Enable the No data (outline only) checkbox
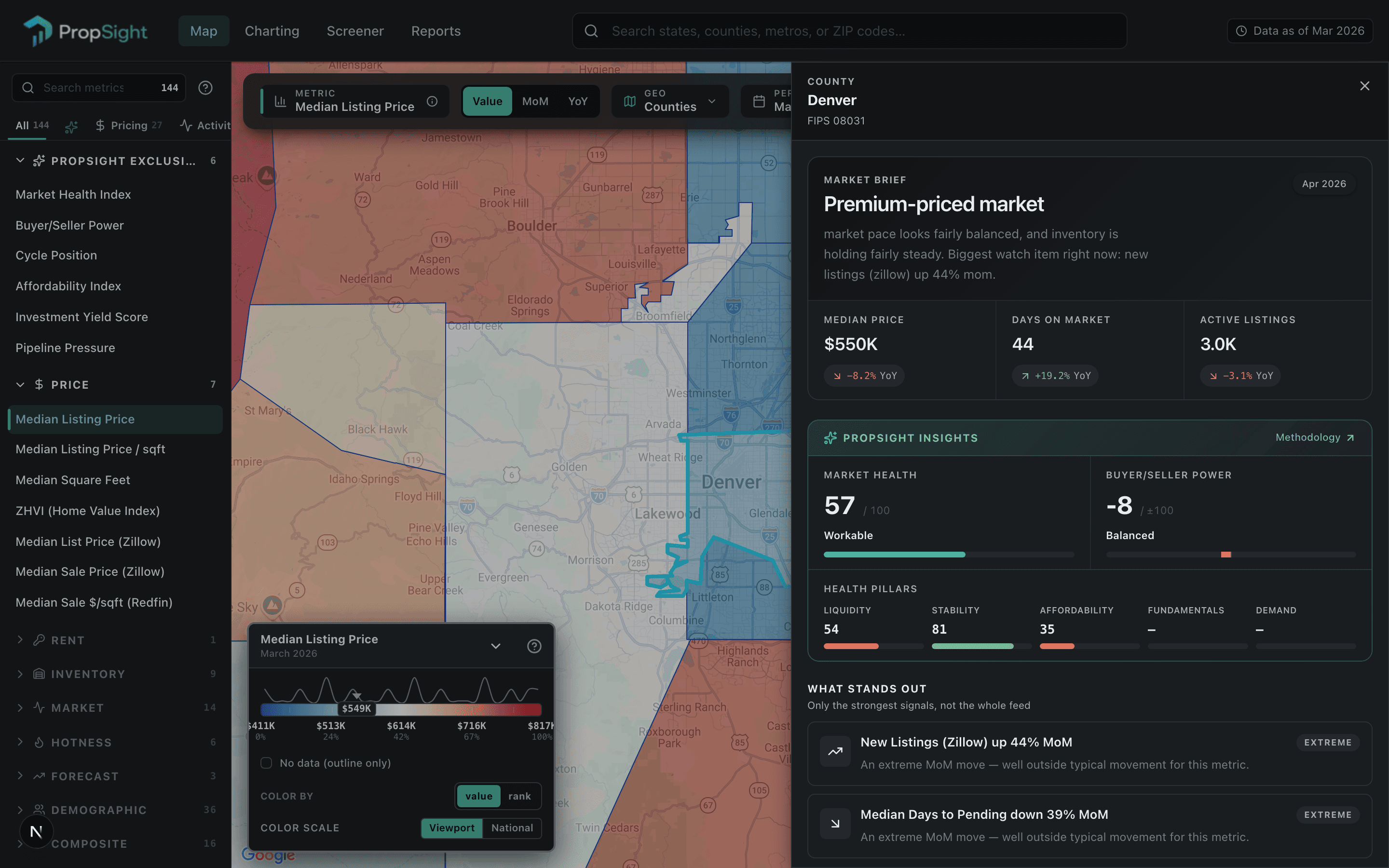The height and width of the screenshot is (868, 1389). click(266, 763)
